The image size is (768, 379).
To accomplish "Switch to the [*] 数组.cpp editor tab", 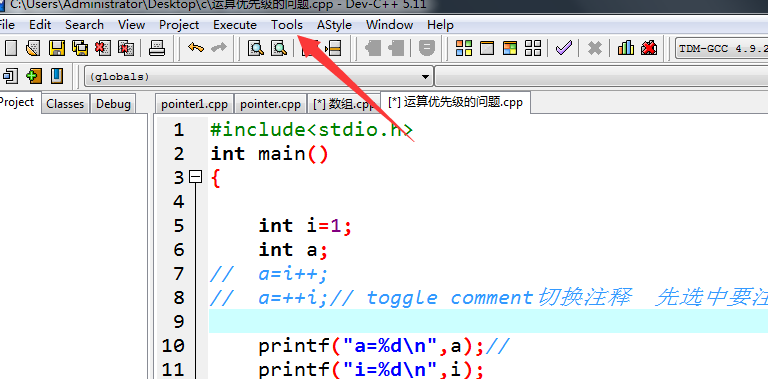I will click(343, 104).
